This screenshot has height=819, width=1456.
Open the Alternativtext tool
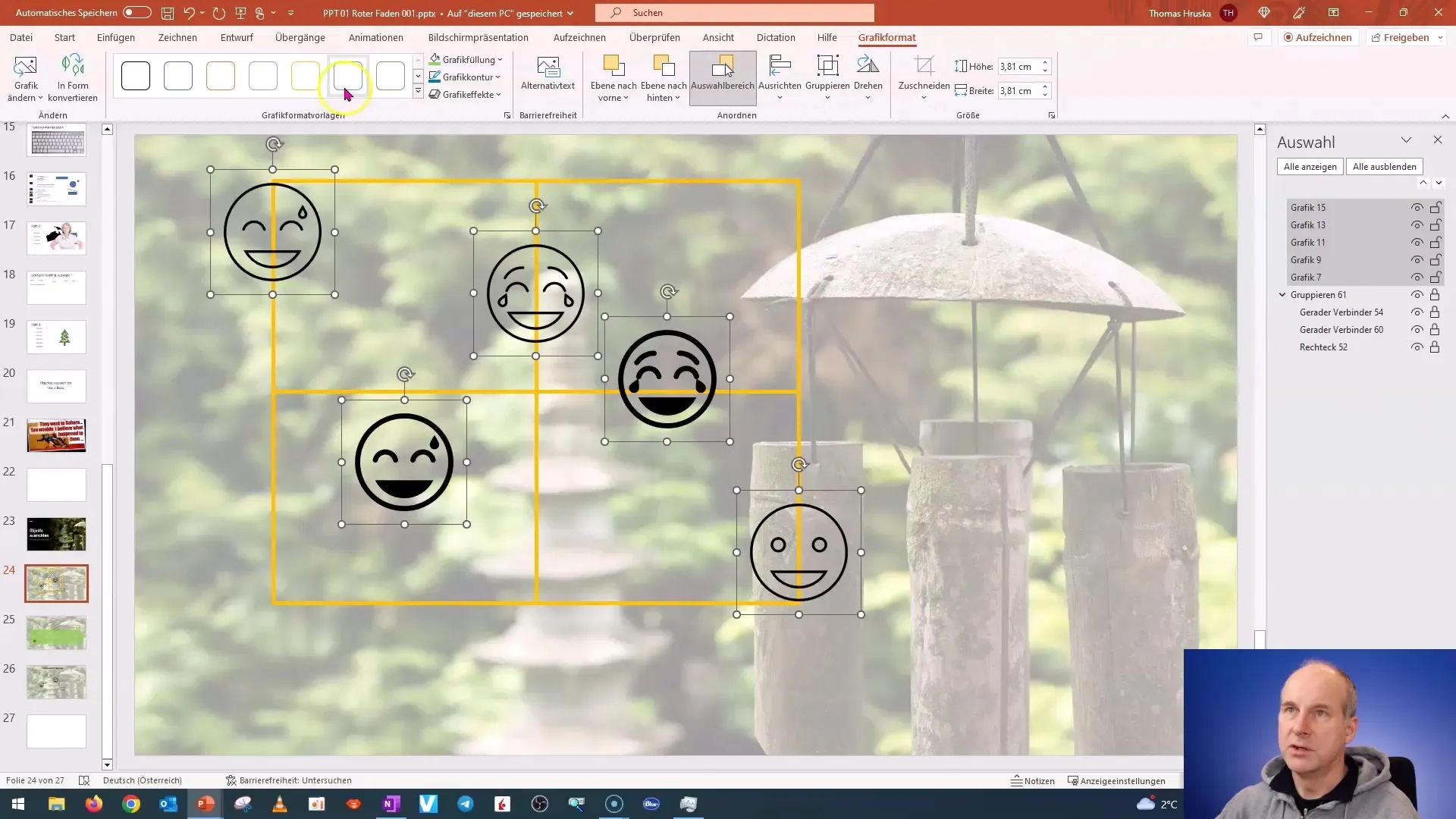(548, 74)
